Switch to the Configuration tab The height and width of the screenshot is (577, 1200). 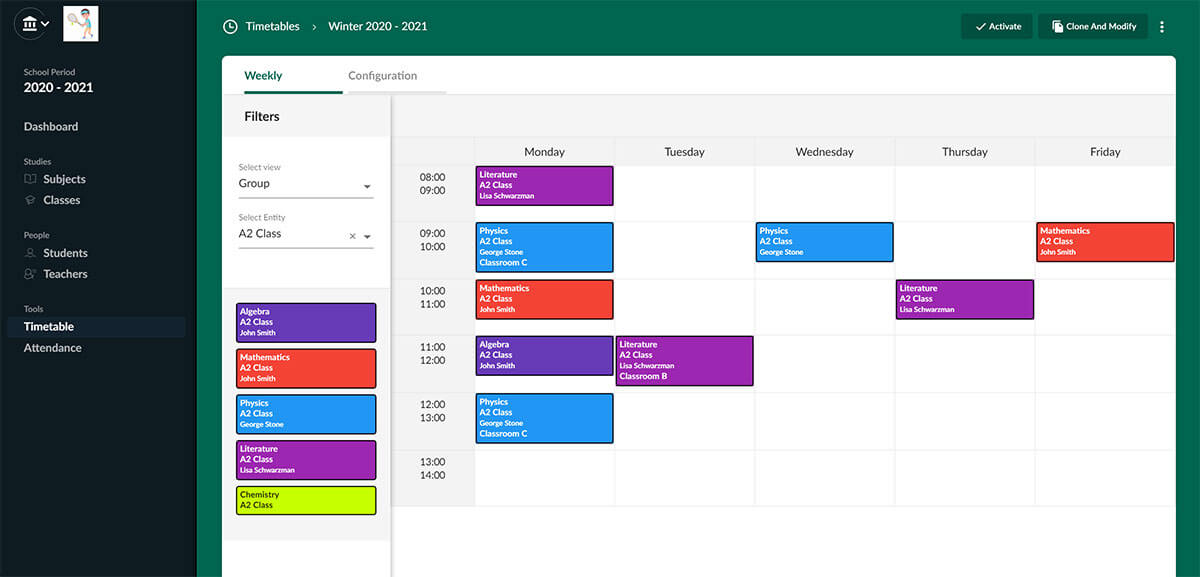[x=382, y=75]
